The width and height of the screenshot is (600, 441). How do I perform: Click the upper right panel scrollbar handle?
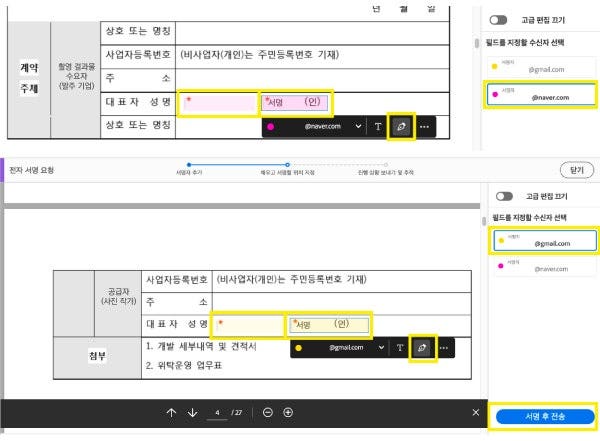click(477, 43)
